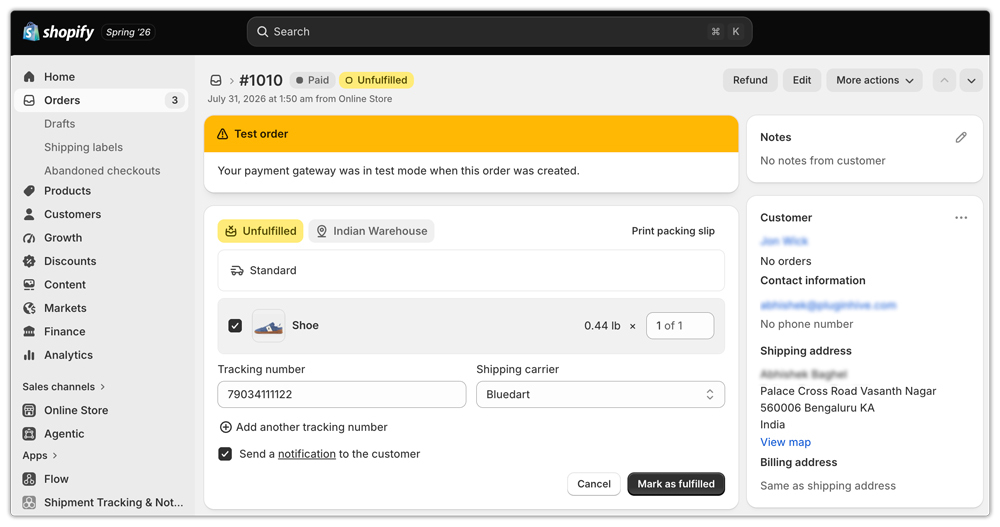The height and width of the screenshot is (527, 1000).
Task: Go to previous order with up arrow
Action: (x=945, y=80)
